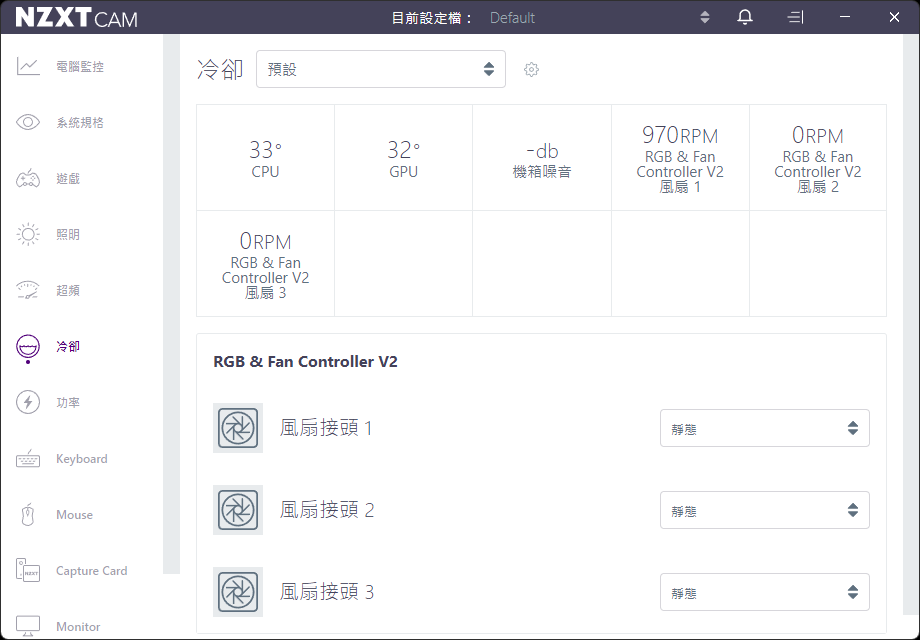Screen dimensions: 920x640
Task: Open the notifications bell
Action: [745, 17]
